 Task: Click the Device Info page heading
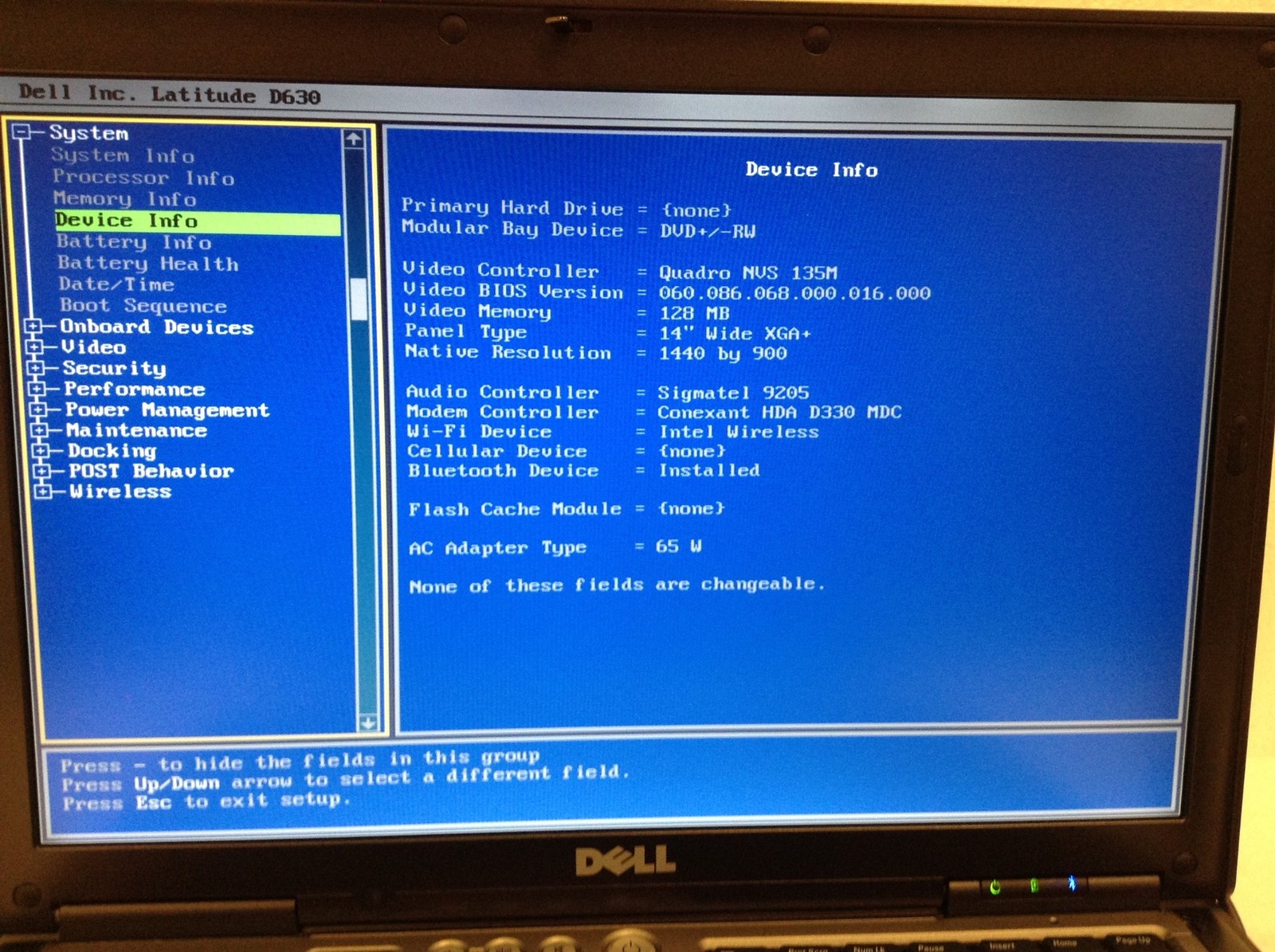click(x=811, y=170)
